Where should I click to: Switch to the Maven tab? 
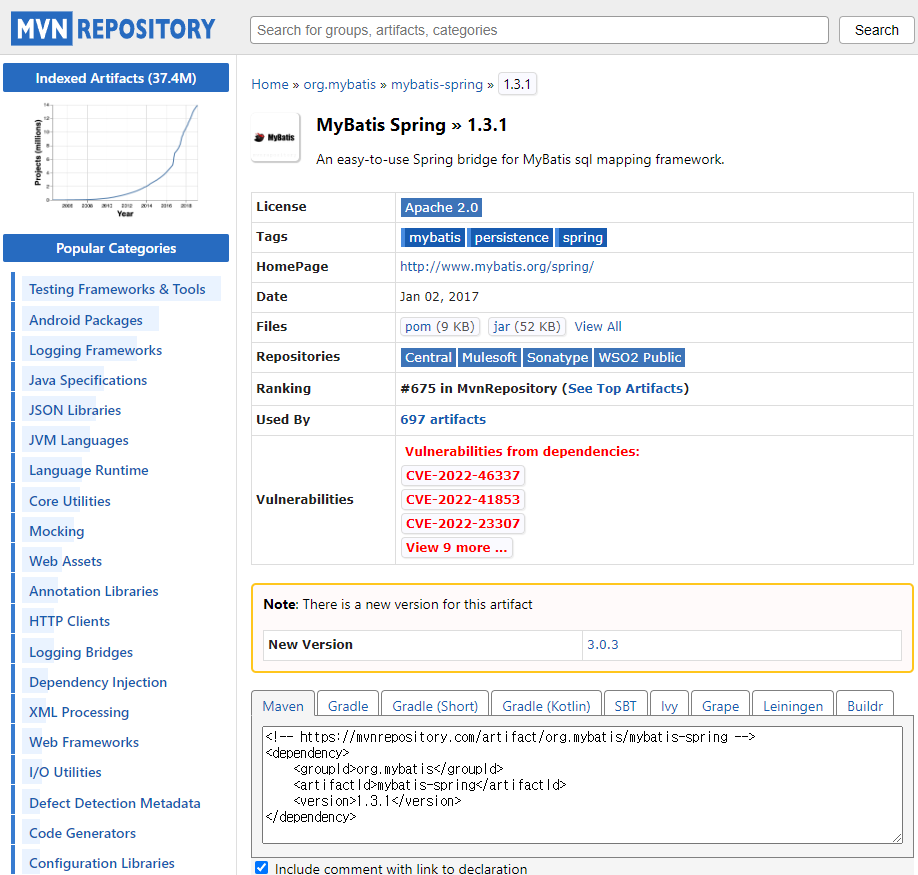click(283, 705)
